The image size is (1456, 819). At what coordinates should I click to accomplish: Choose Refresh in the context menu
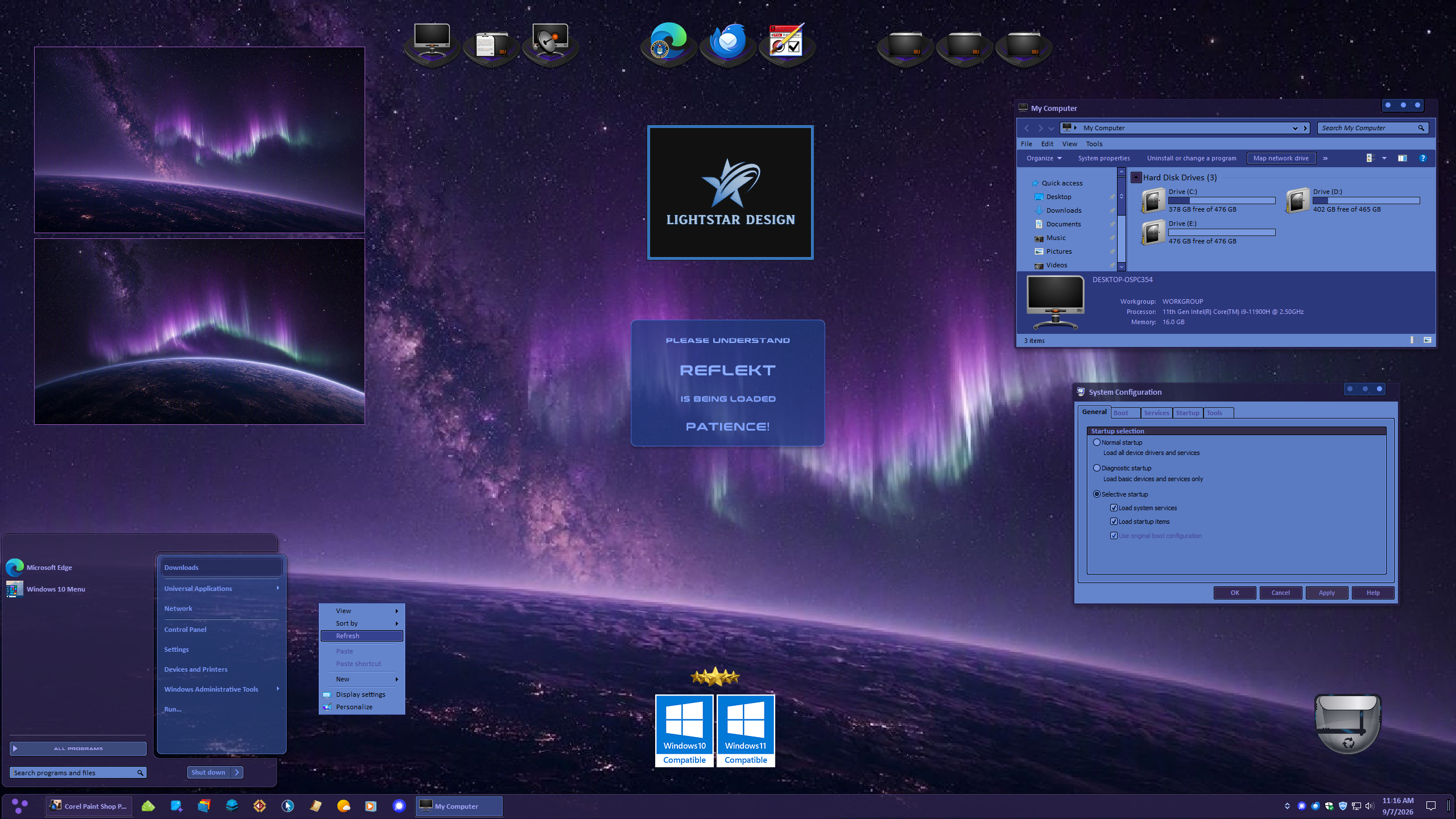click(362, 636)
